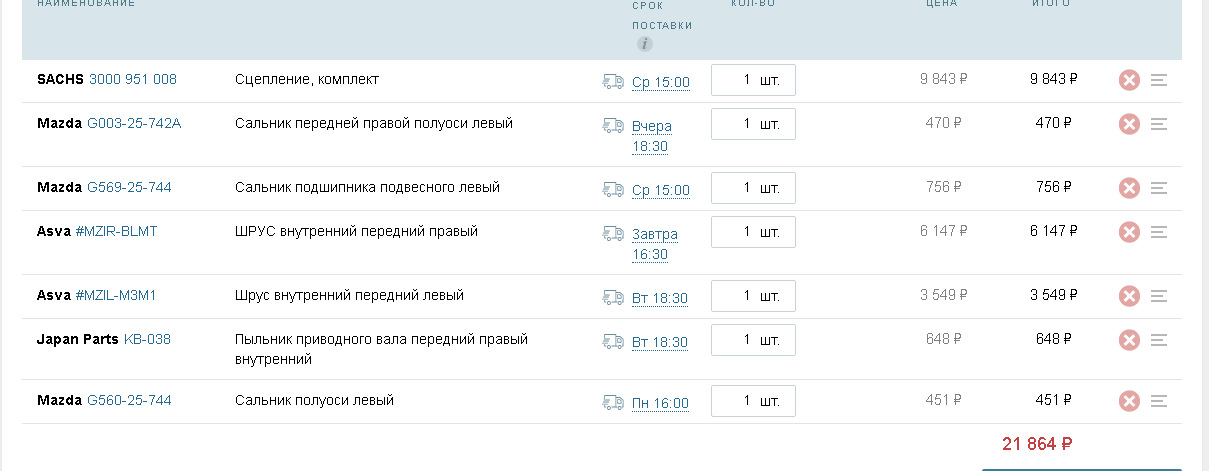
Task: Open the menu icon for Mazda G560-25-744
Action: click(1159, 401)
